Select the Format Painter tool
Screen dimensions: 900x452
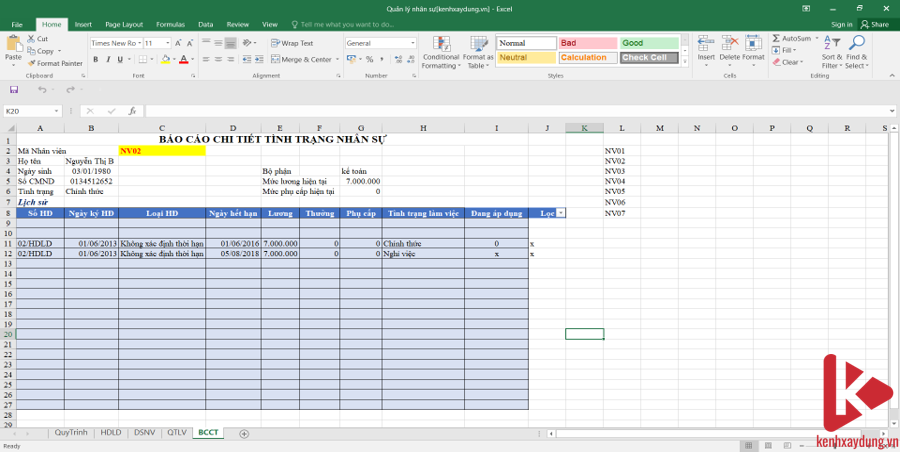click(56, 63)
